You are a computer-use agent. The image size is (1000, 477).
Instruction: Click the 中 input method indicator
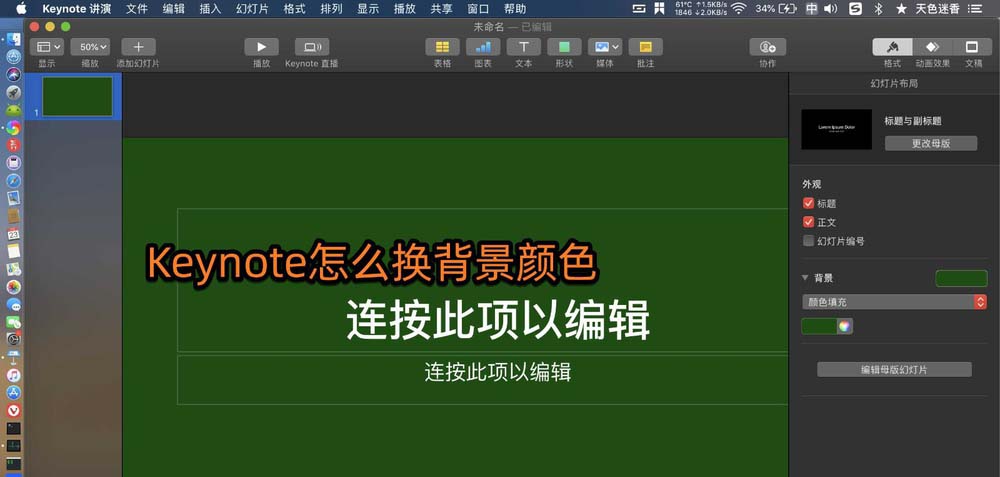click(811, 8)
